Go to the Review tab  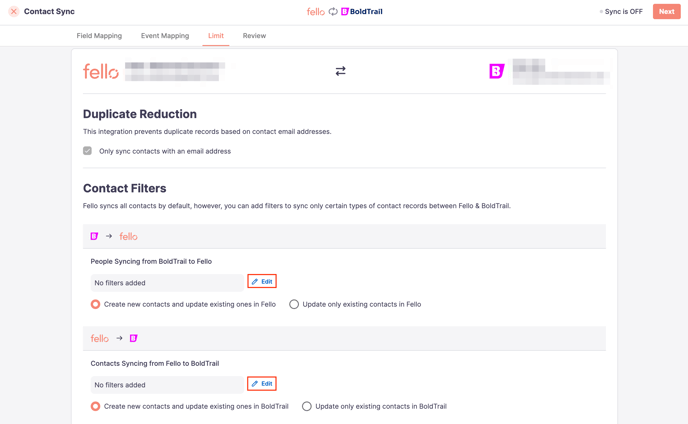[x=254, y=36]
